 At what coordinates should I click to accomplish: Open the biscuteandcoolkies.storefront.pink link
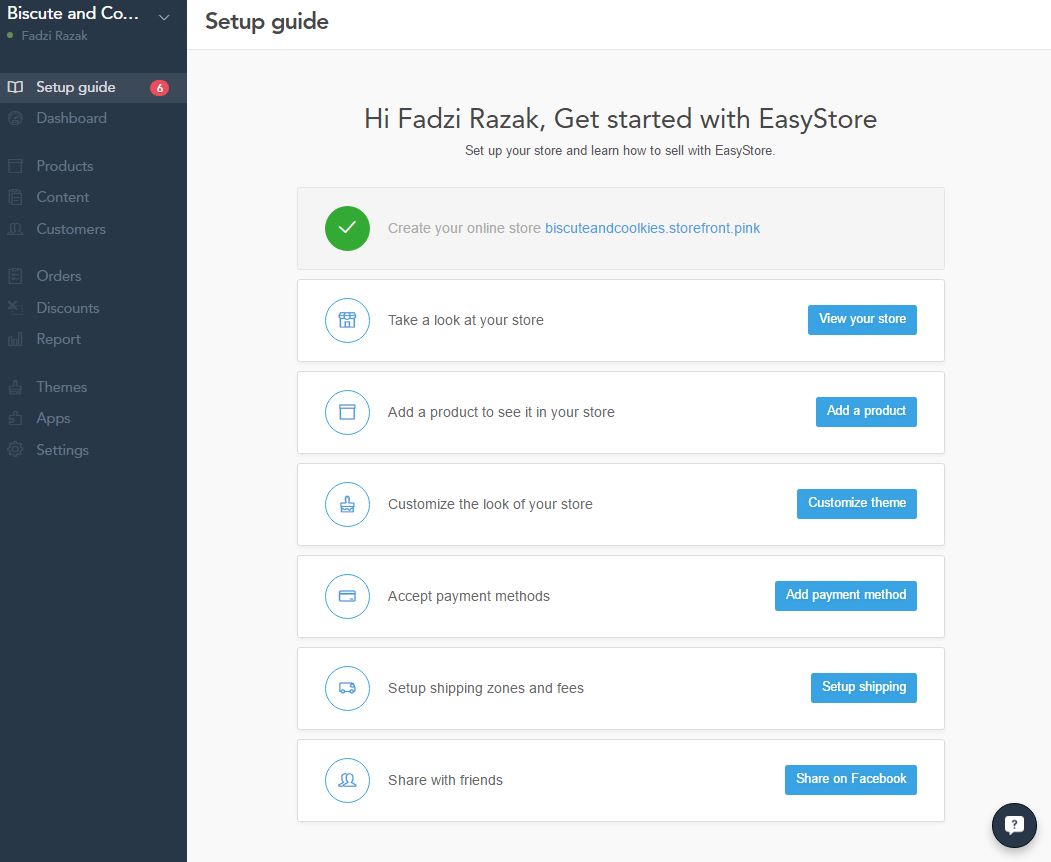652,229
